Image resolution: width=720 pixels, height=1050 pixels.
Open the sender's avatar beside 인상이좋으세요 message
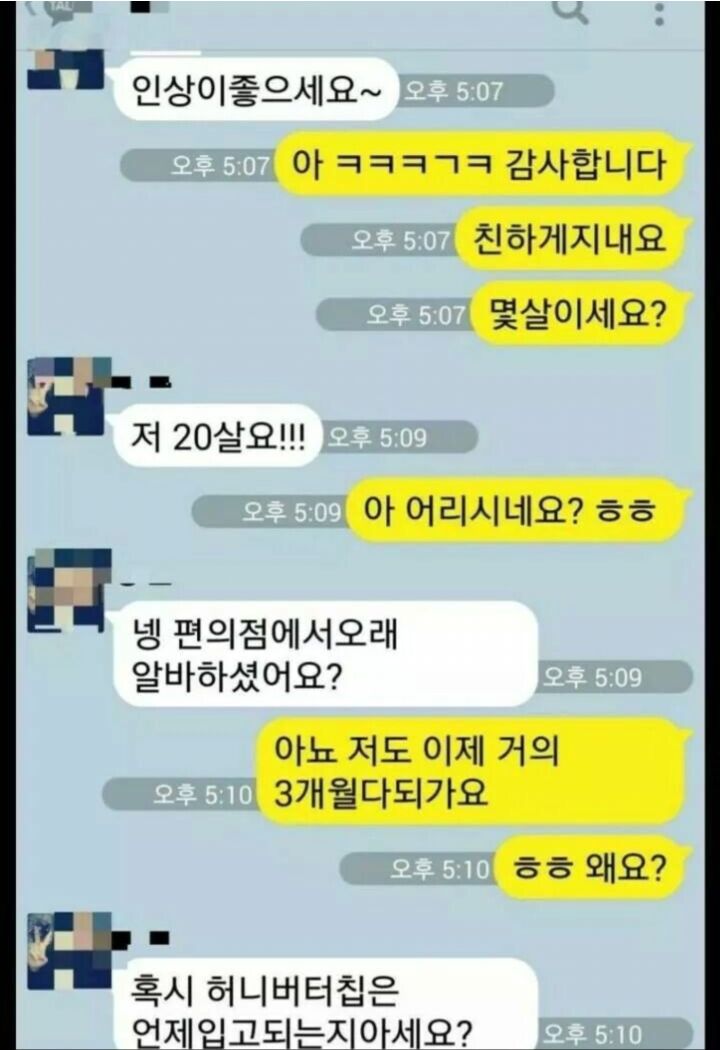(65, 68)
